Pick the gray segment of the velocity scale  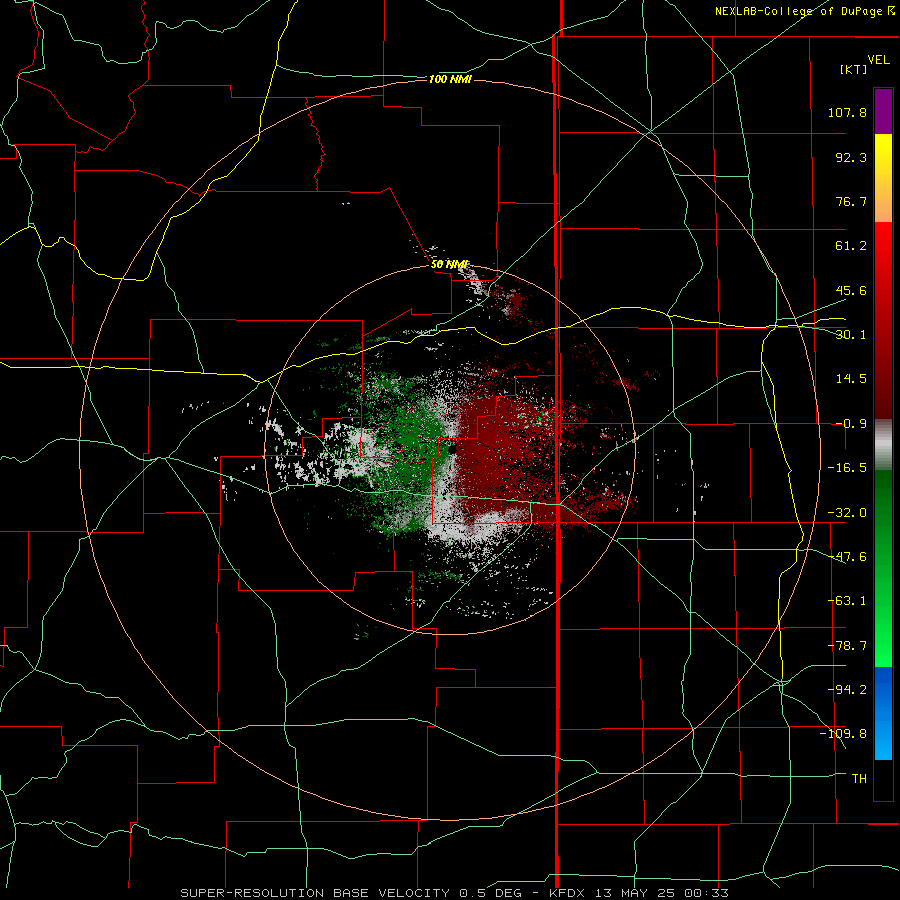pos(883,444)
